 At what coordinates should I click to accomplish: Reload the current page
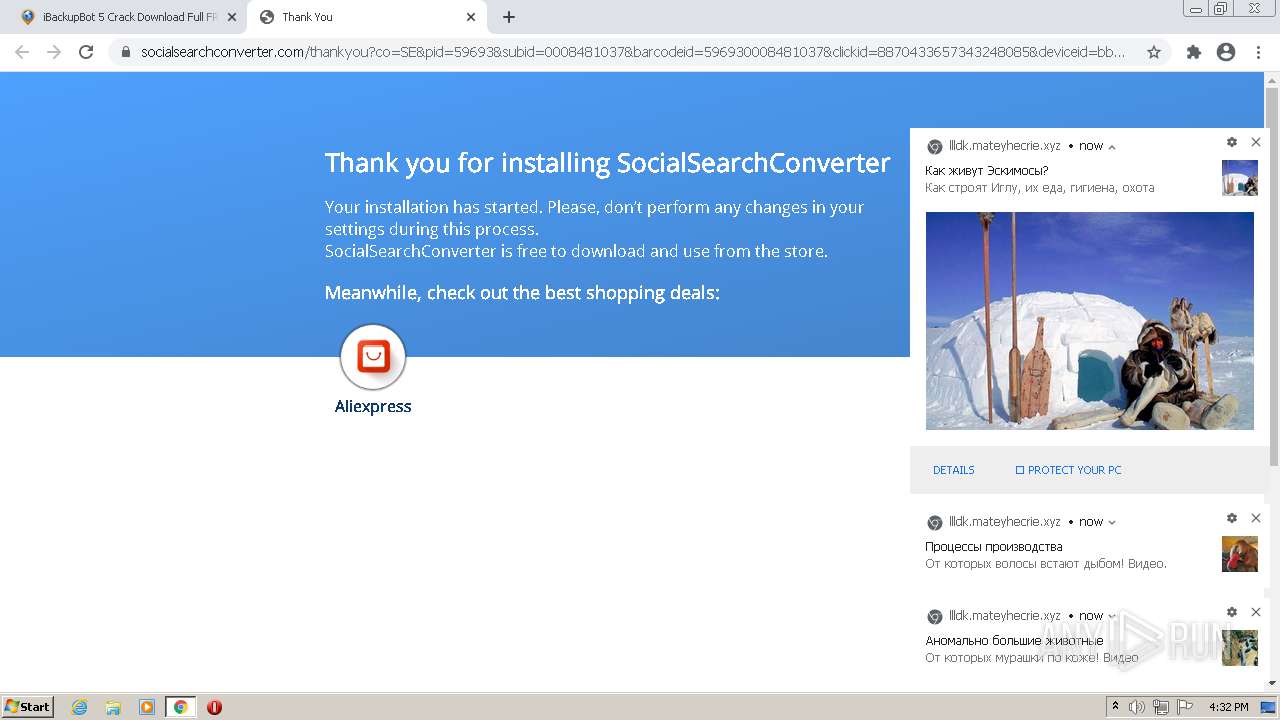coord(86,52)
